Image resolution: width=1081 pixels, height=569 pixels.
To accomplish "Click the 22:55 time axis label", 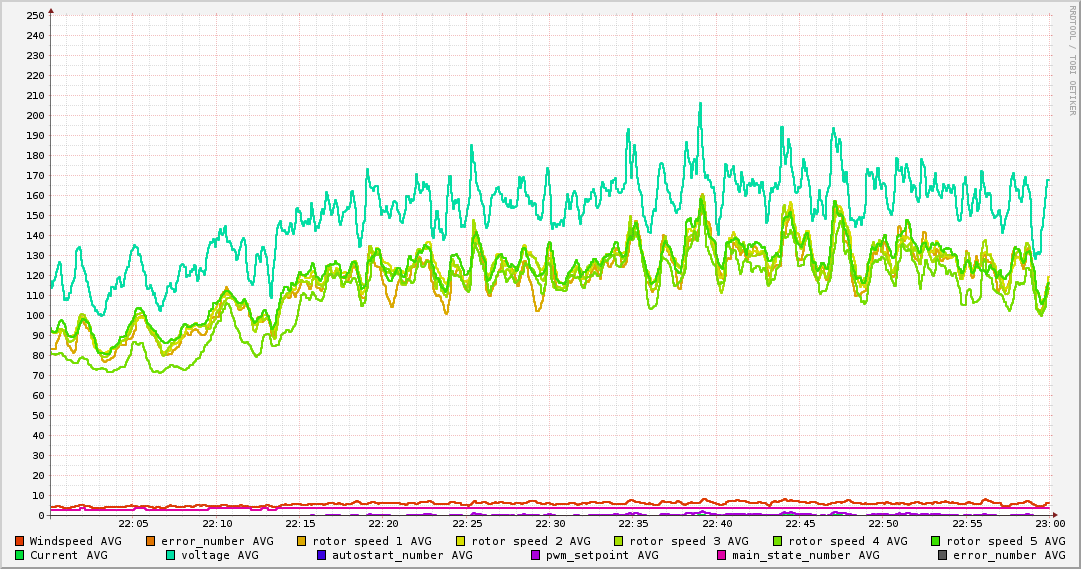I will (968, 524).
